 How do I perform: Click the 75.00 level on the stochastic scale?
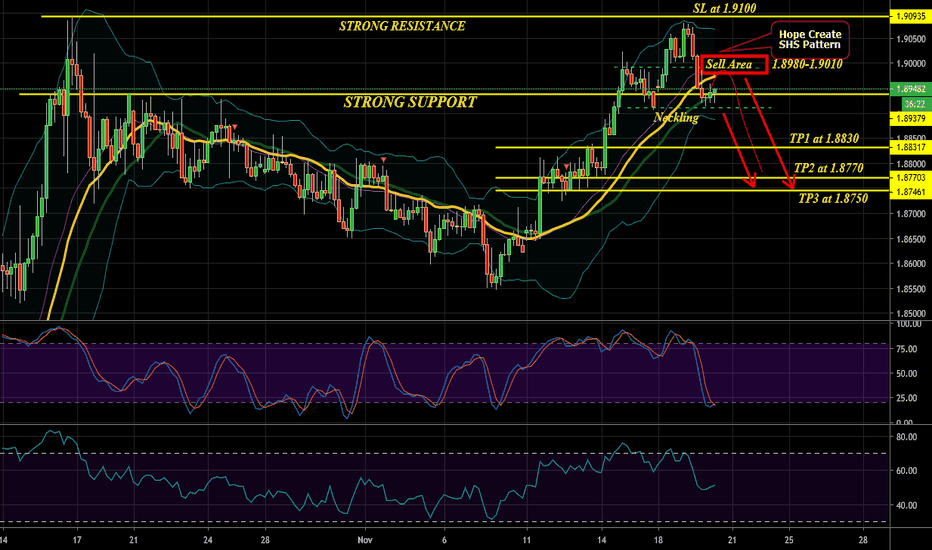coord(909,349)
